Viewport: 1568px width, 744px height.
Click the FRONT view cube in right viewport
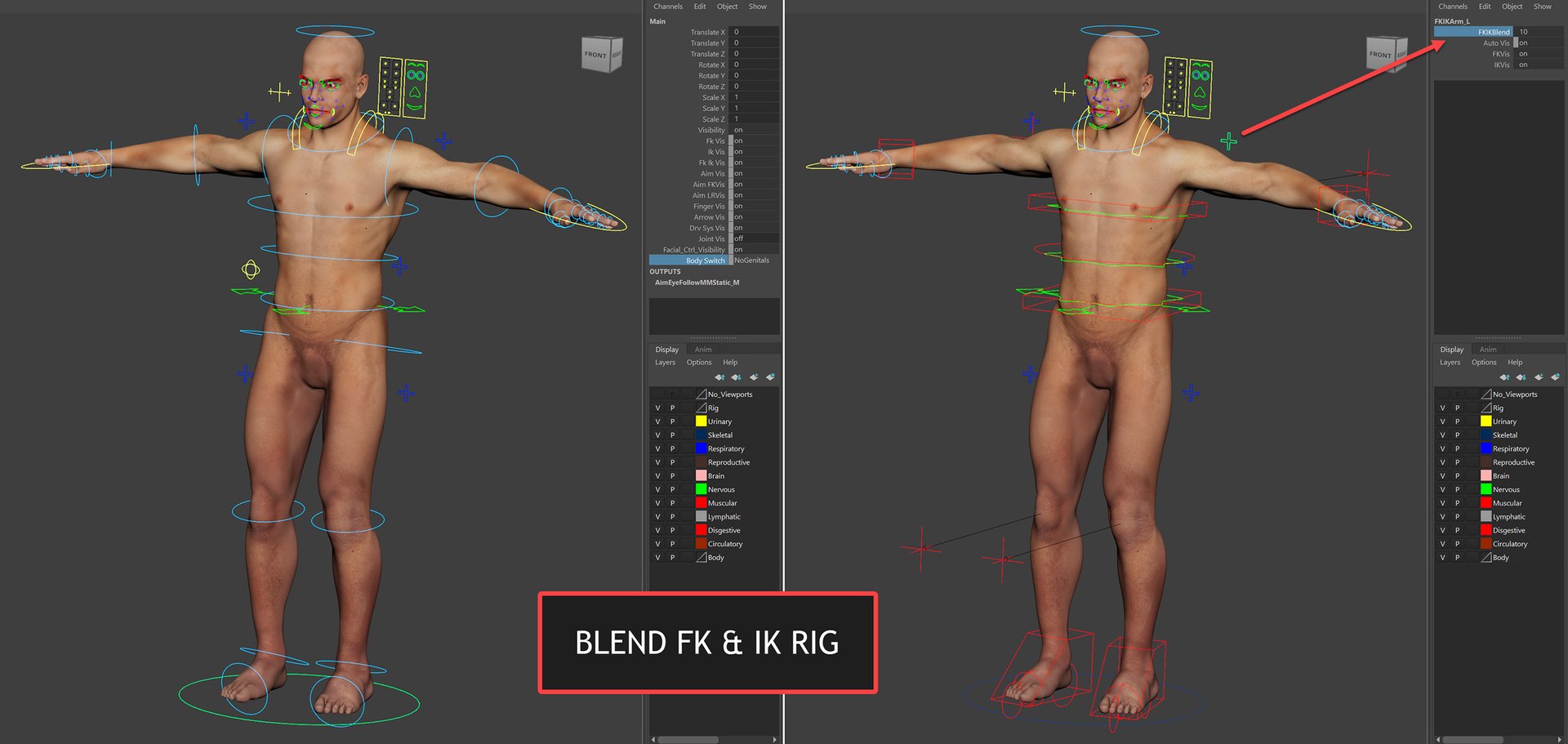pyautogui.click(x=1386, y=55)
